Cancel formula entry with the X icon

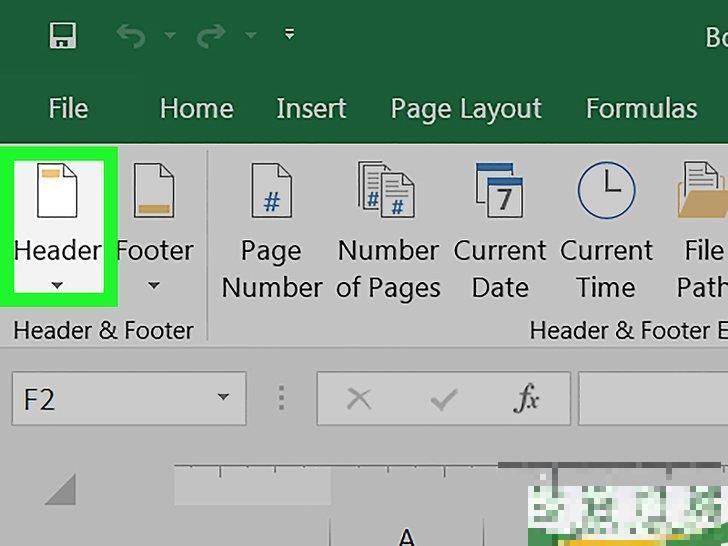click(359, 400)
